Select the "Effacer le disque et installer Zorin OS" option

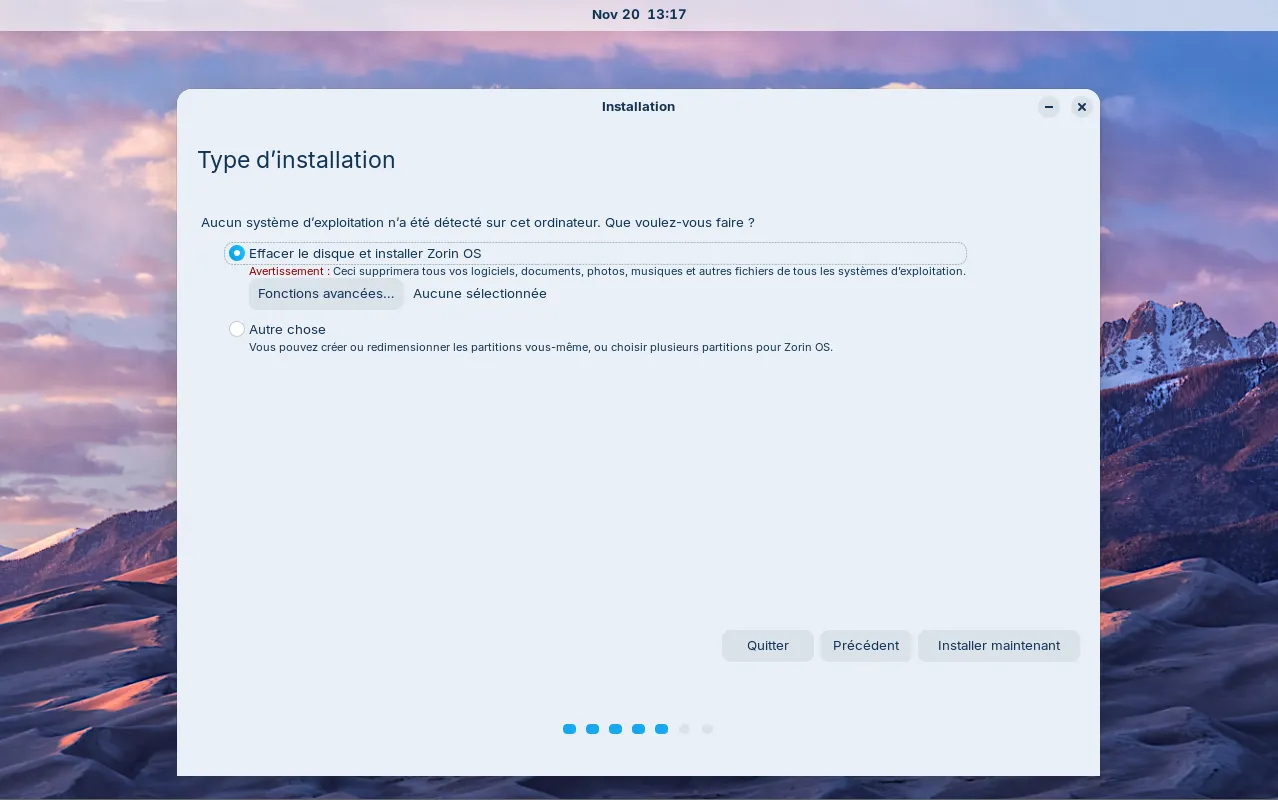tap(237, 253)
